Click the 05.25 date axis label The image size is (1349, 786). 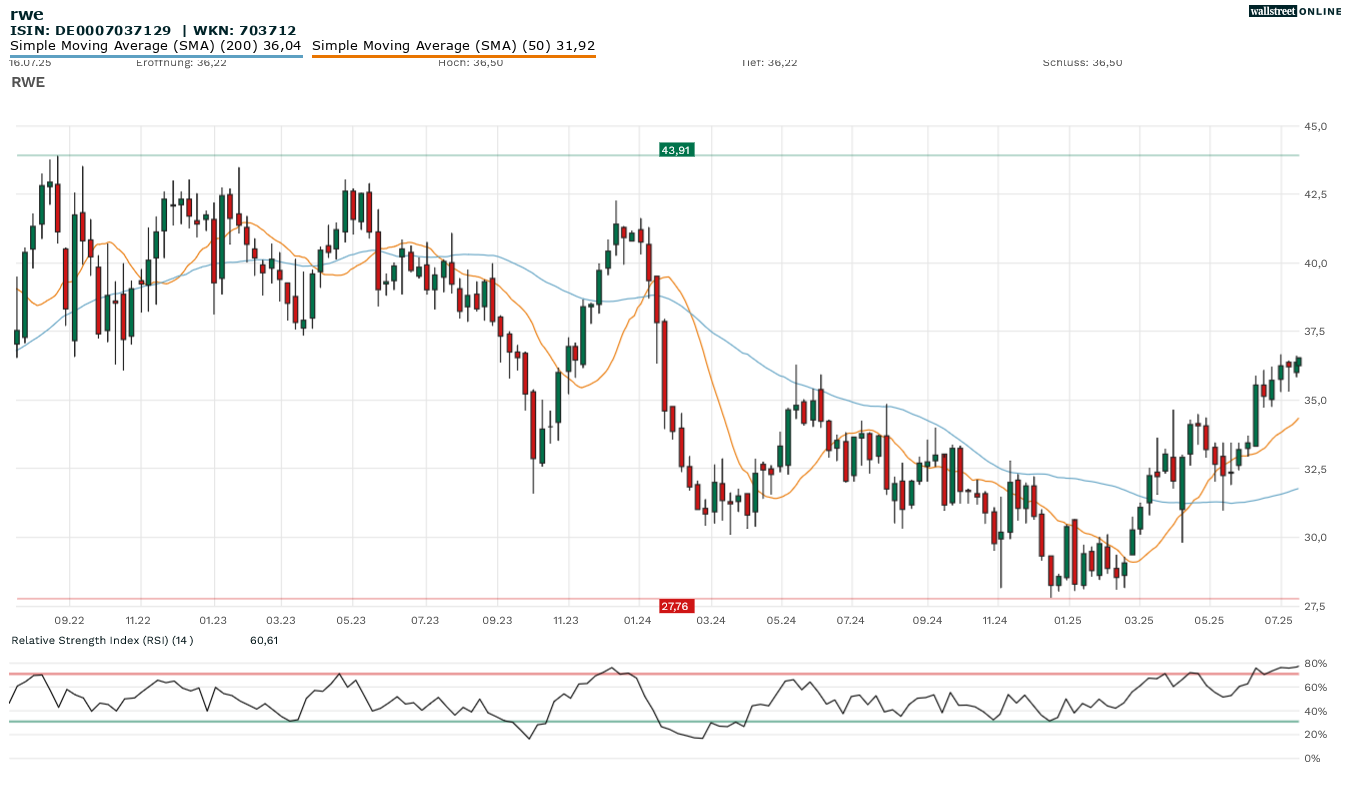[1210, 621]
